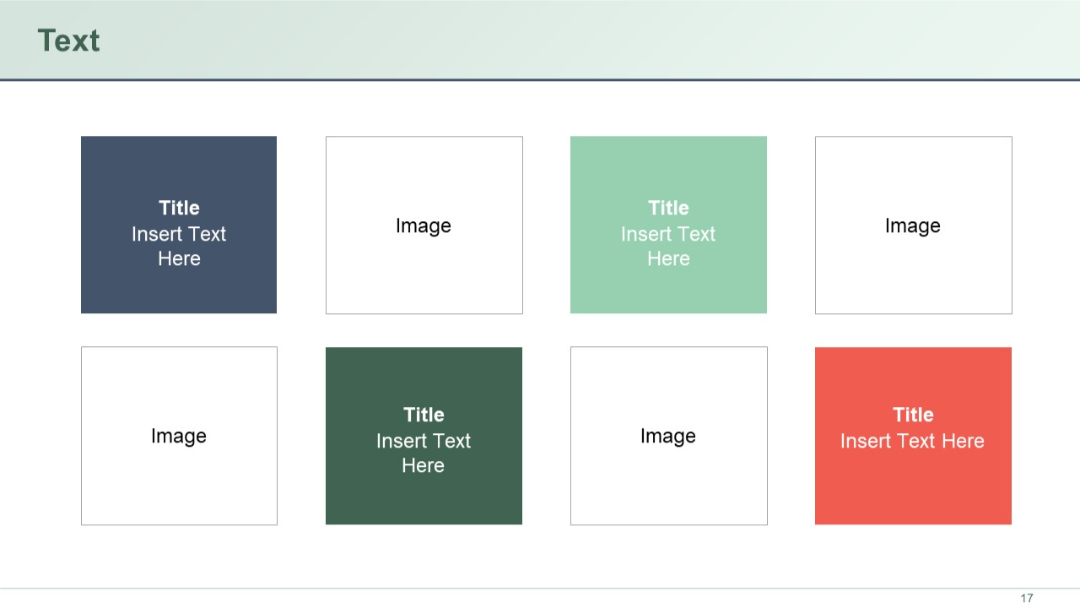Click "Insert Text Here" in the blue box
Image resolution: width=1080 pixels, height=608 pixels.
coord(178,245)
